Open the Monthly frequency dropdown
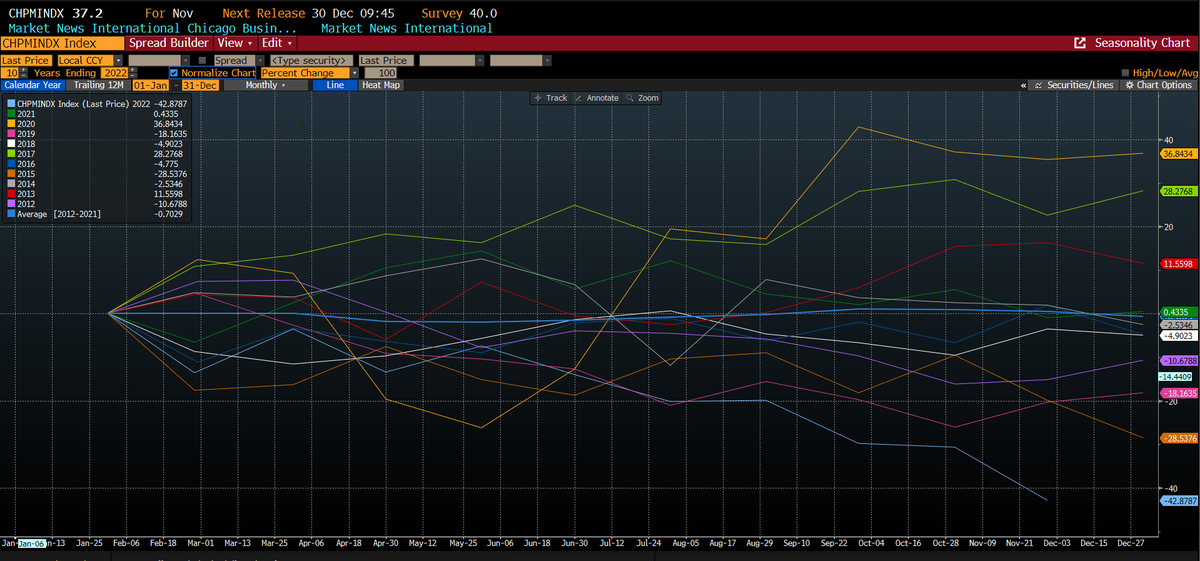This screenshot has width=1200, height=561. [265, 85]
